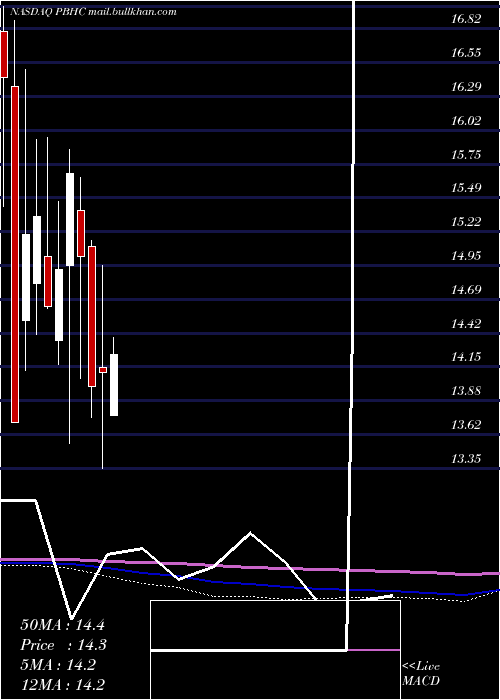Click the NASDAQ PBHC mail.bullkhan.com chart title
The width and height of the screenshot is (500, 700).
click(93, 12)
